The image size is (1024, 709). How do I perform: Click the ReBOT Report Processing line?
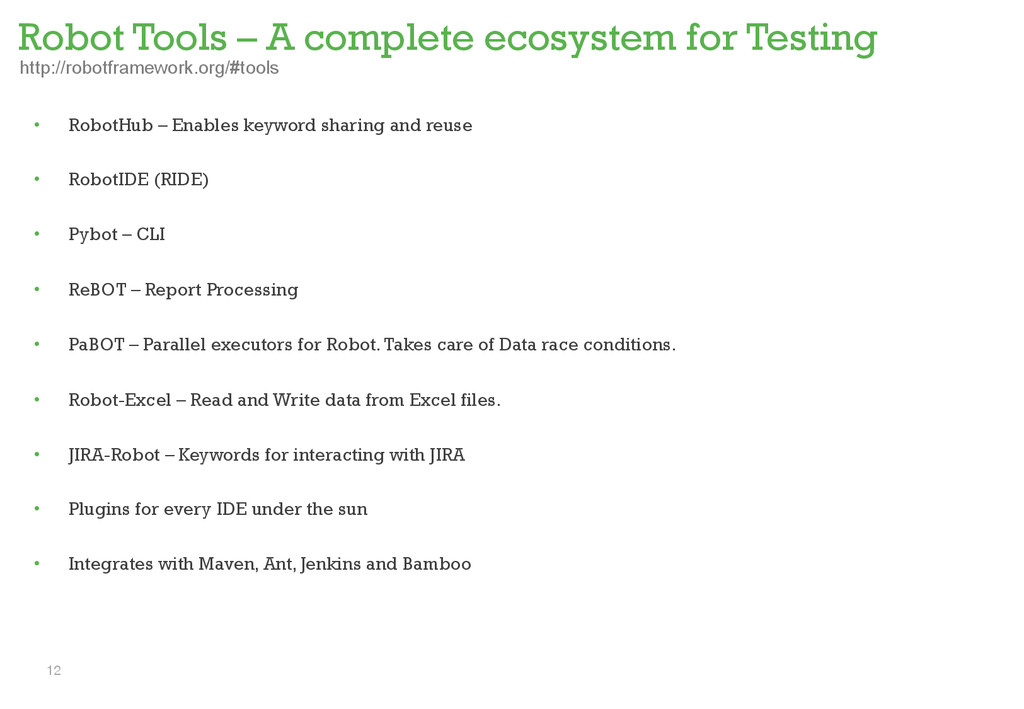tap(184, 290)
